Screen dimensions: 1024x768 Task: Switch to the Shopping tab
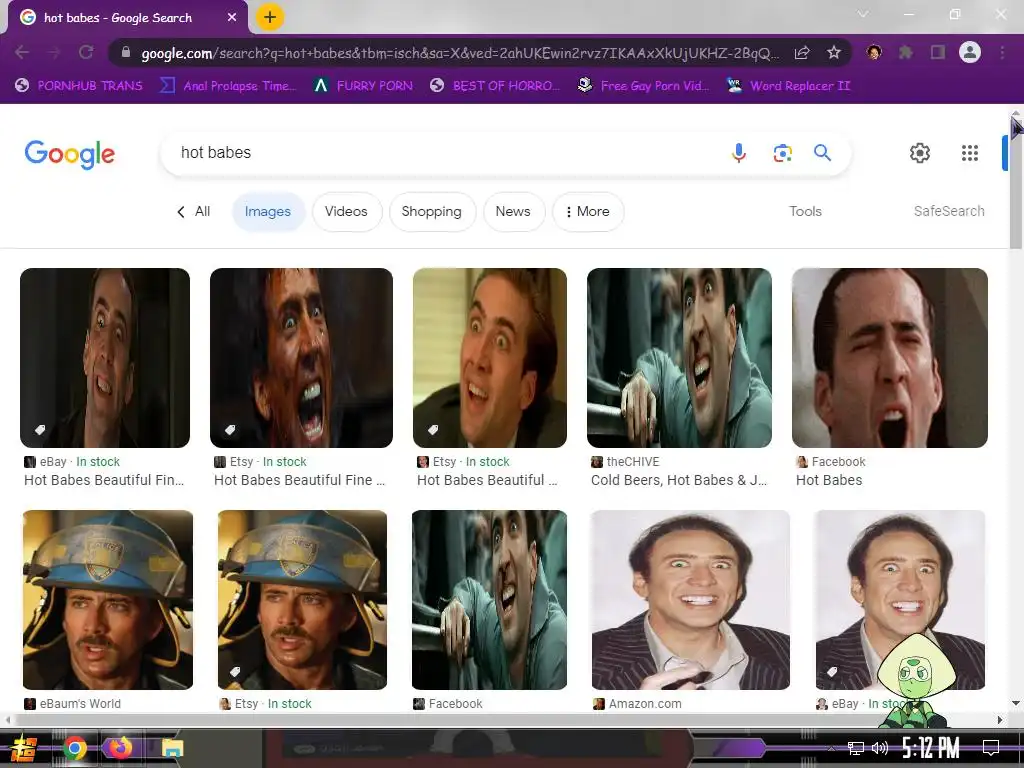[x=432, y=212]
